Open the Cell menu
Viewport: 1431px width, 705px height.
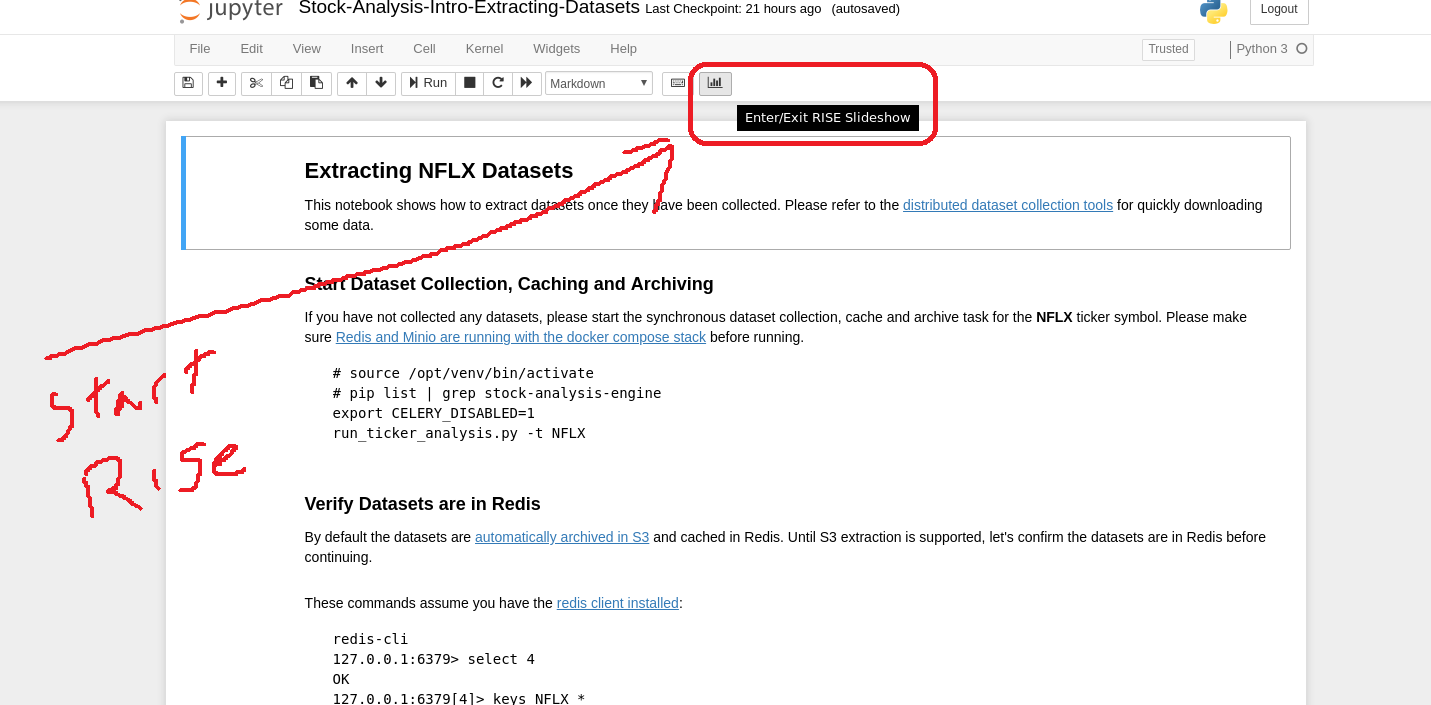pyautogui.click(x=424, y=48)
